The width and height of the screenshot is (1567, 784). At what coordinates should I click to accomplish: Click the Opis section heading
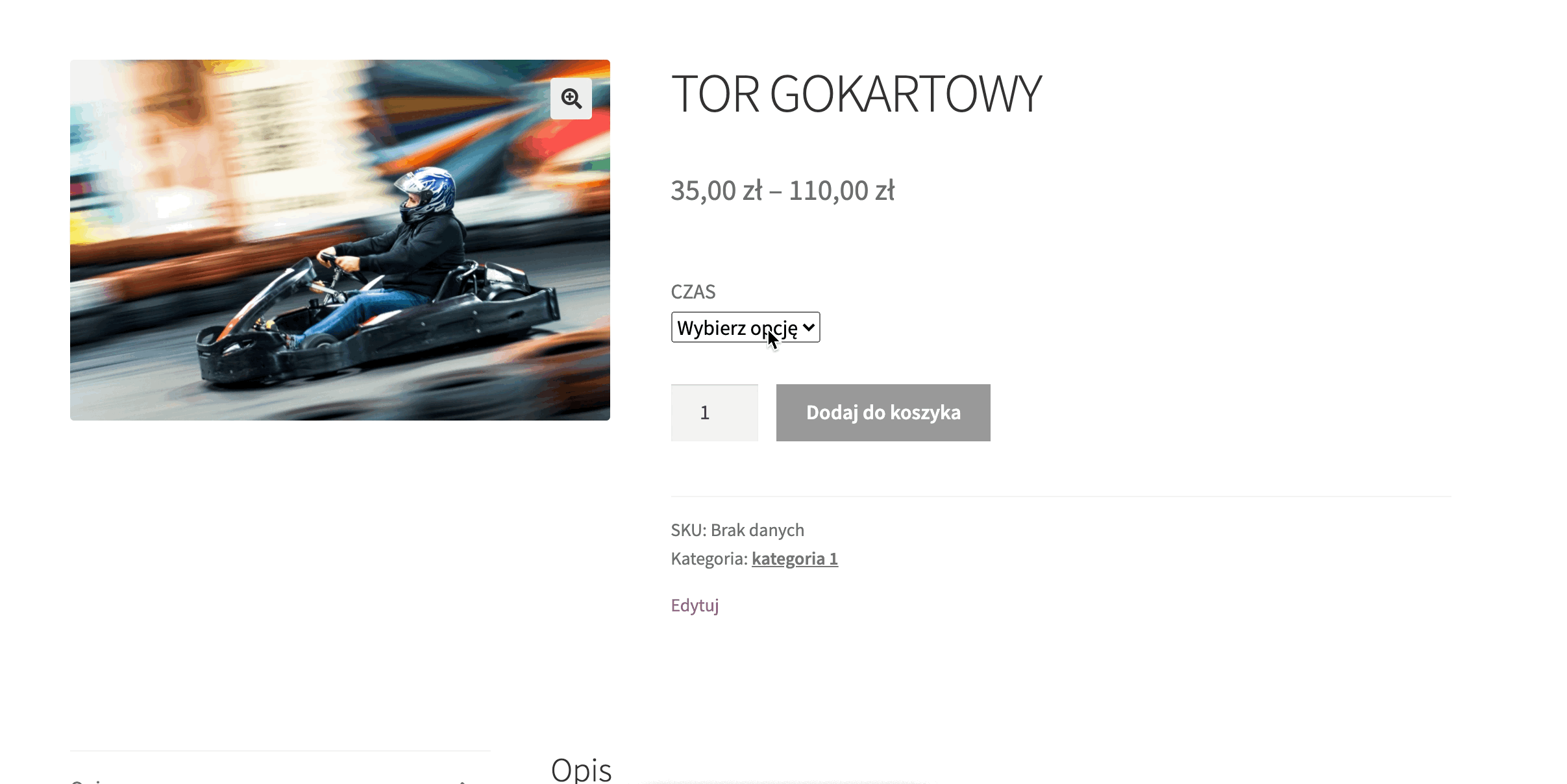pos(581,770)
